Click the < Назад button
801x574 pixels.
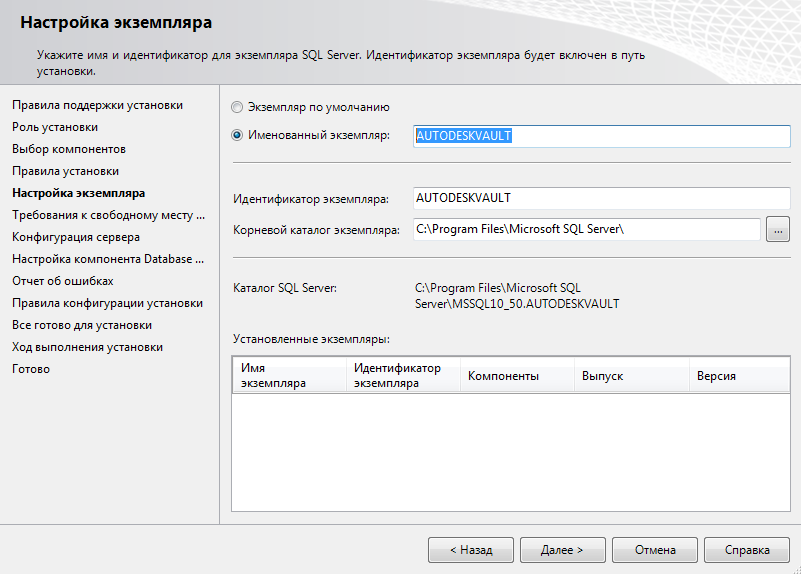(x=470, y=550)
